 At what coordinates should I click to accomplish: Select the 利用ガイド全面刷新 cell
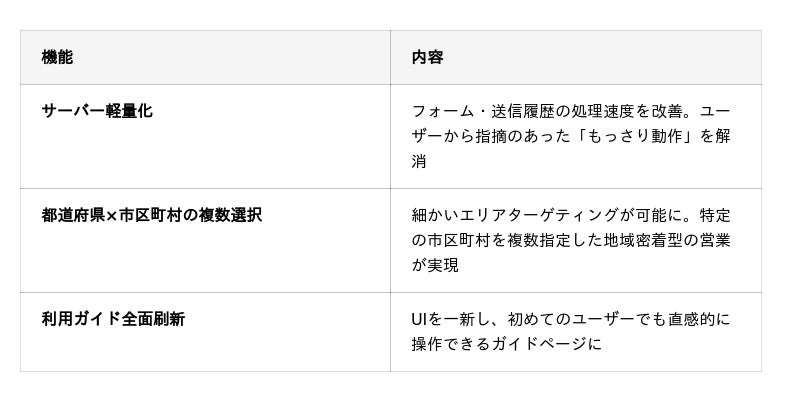(113, 319)
